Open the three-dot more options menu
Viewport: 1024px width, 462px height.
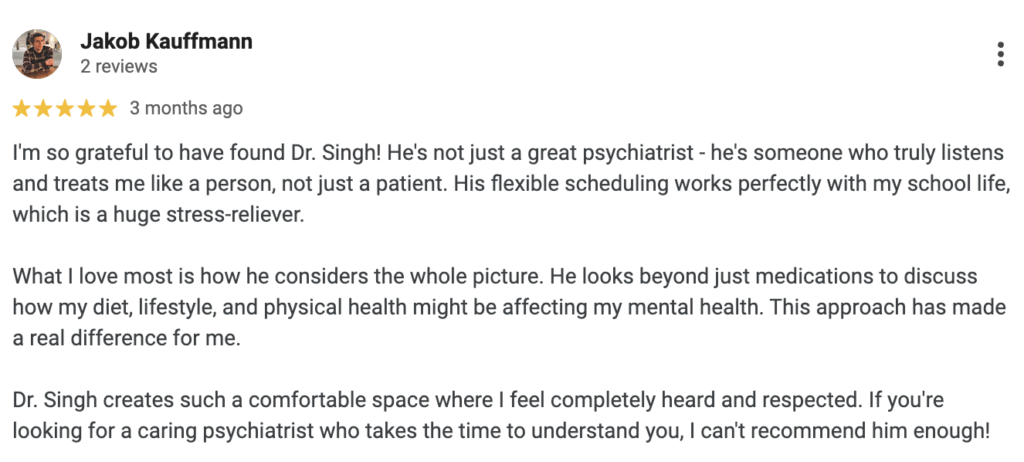pyautogui.click(x=1000, y=54)
